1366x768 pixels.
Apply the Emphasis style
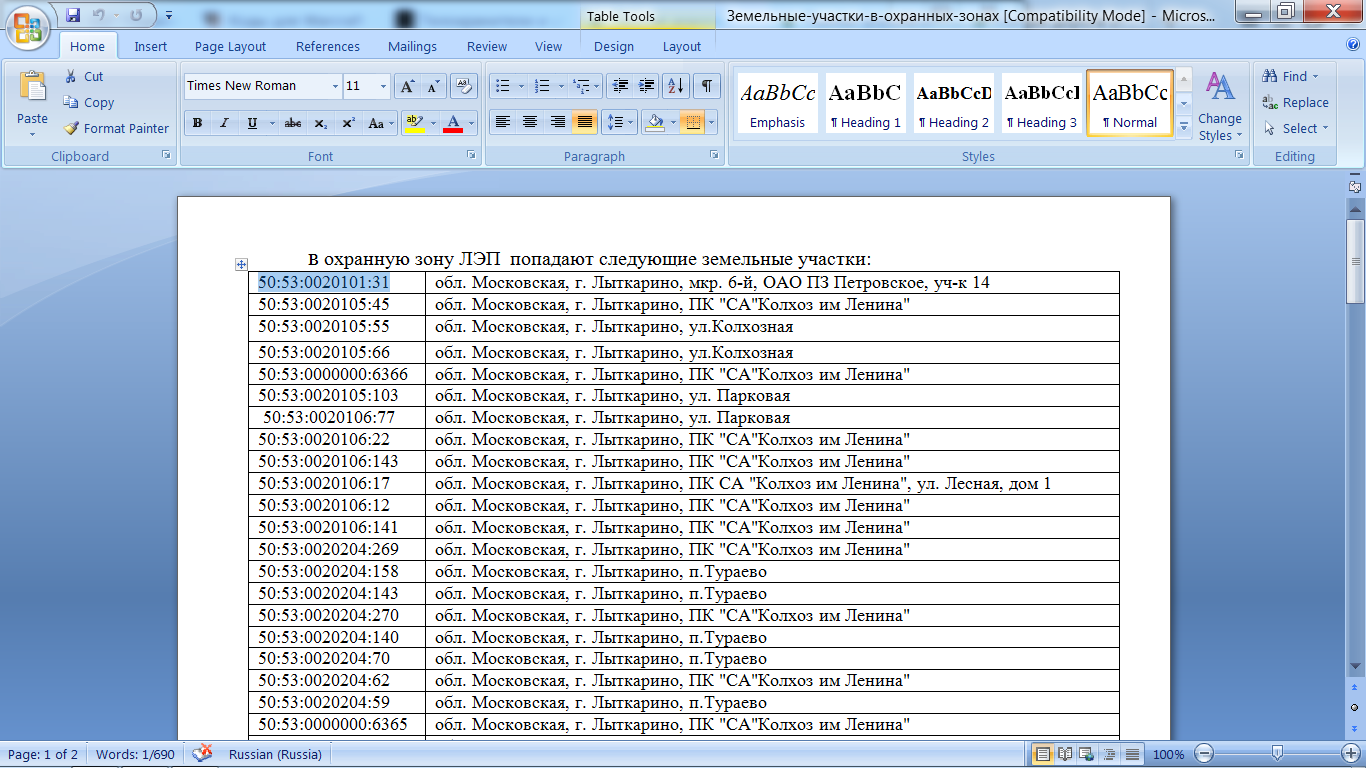coord(778,103)
